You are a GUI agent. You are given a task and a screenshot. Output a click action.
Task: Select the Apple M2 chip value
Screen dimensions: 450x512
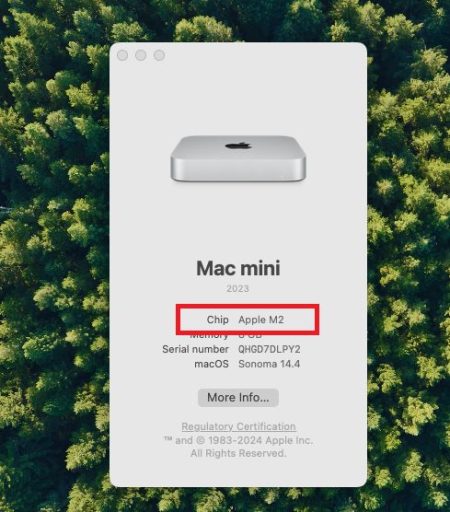click(x=261, y=320)
